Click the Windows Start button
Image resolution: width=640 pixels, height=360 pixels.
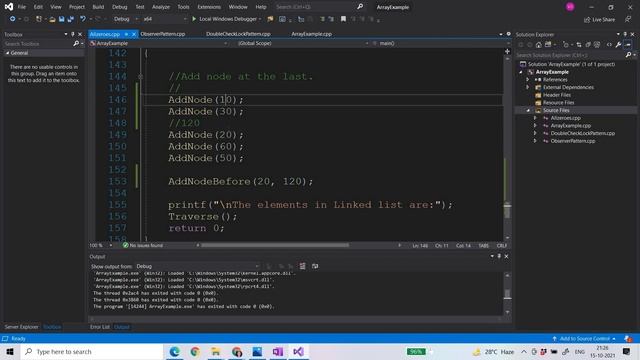(x=10, y=351)
